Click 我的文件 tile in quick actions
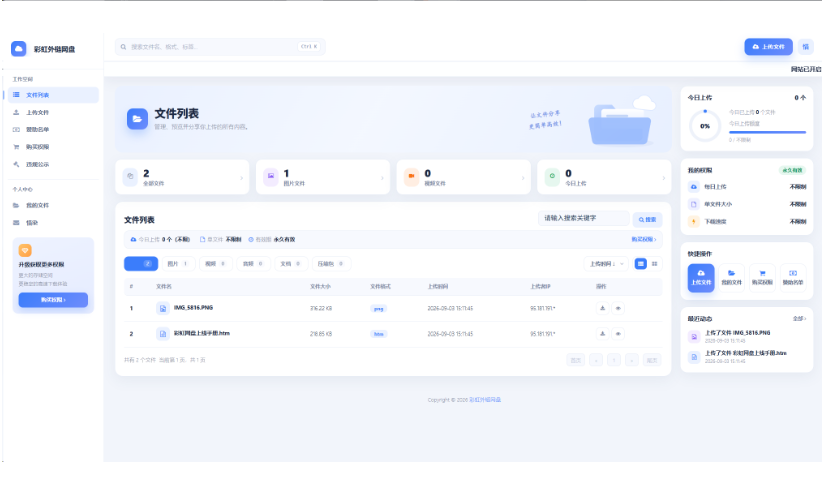This screenshot has width=822, height=490. [x=731, y=277]
